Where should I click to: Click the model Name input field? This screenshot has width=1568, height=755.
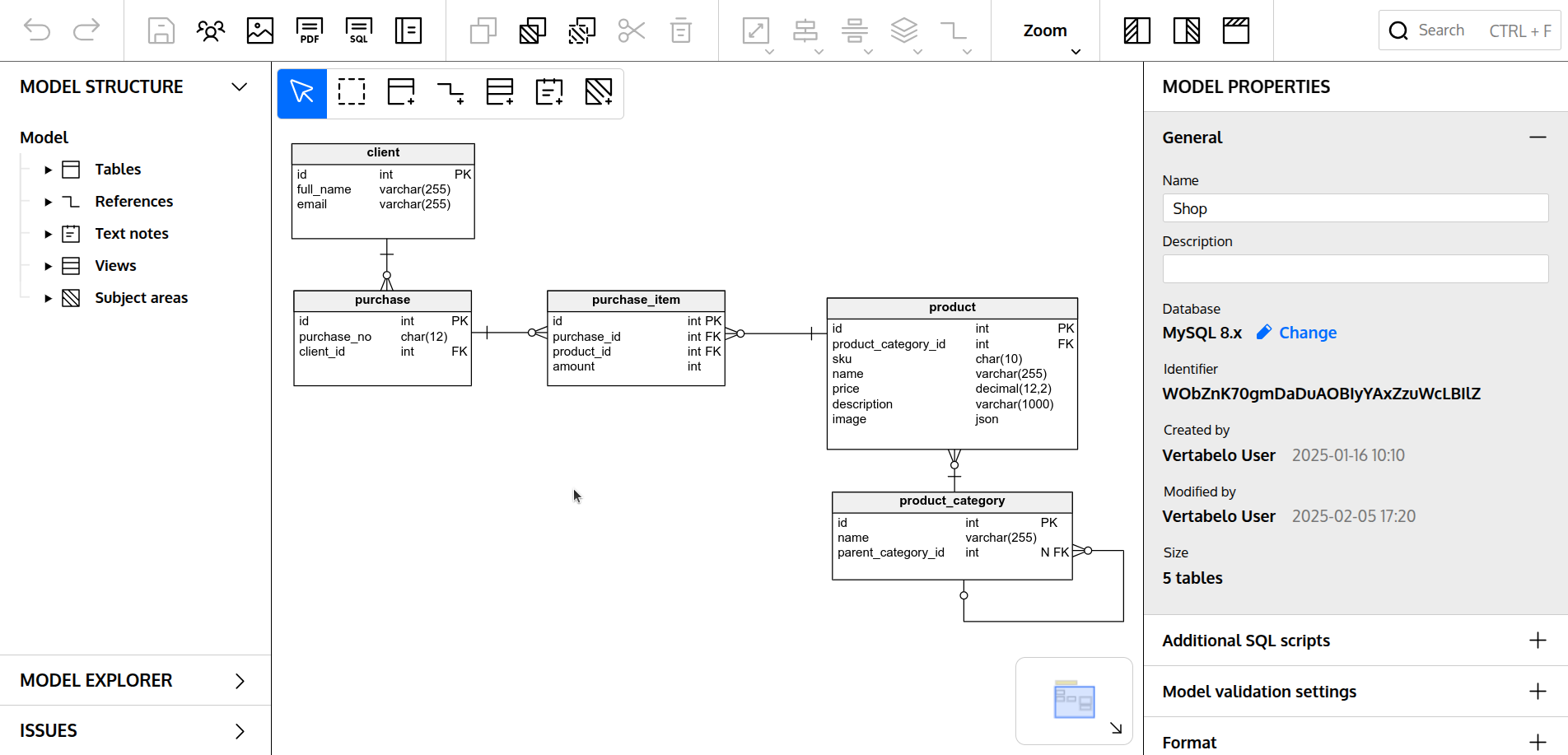click(x=1355, y=208)
